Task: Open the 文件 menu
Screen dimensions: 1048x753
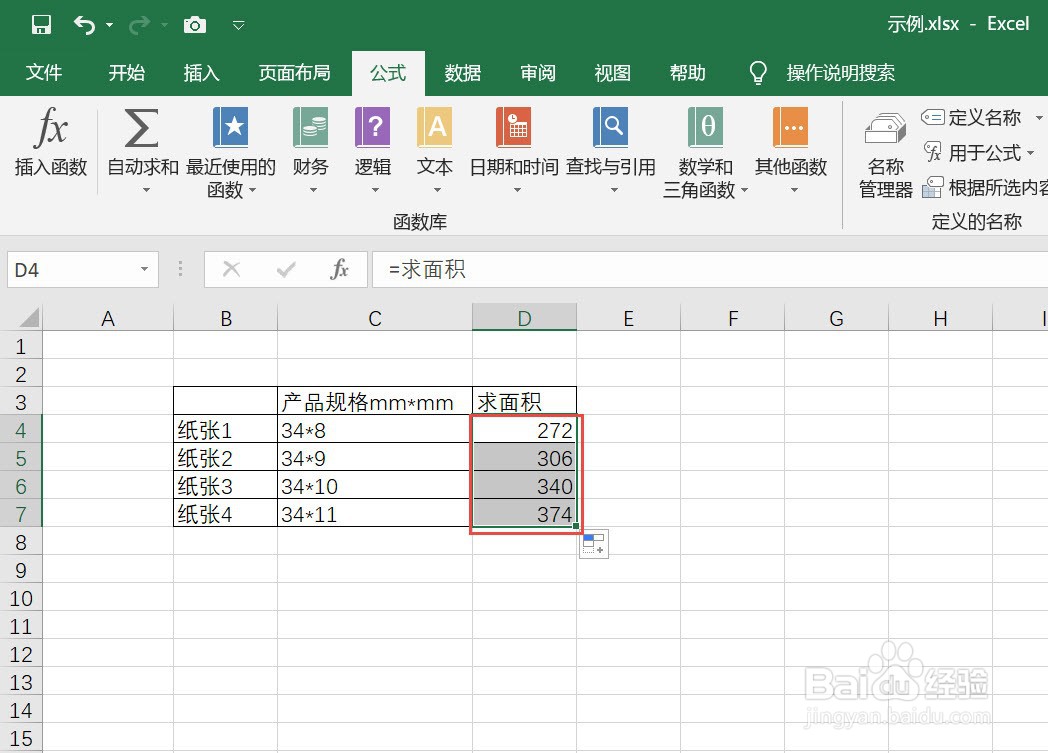Action: (44, 72)
